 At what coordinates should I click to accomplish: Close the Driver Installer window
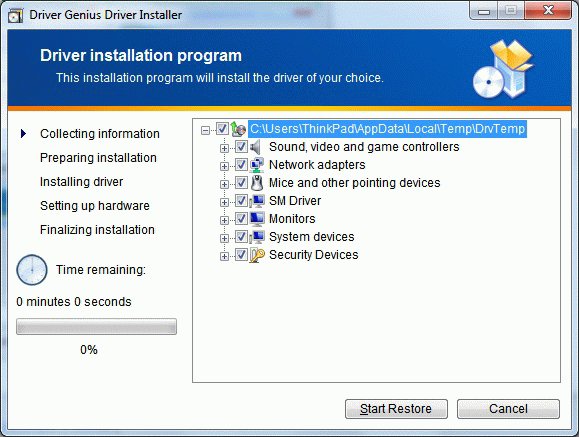[x=548, y=10]
